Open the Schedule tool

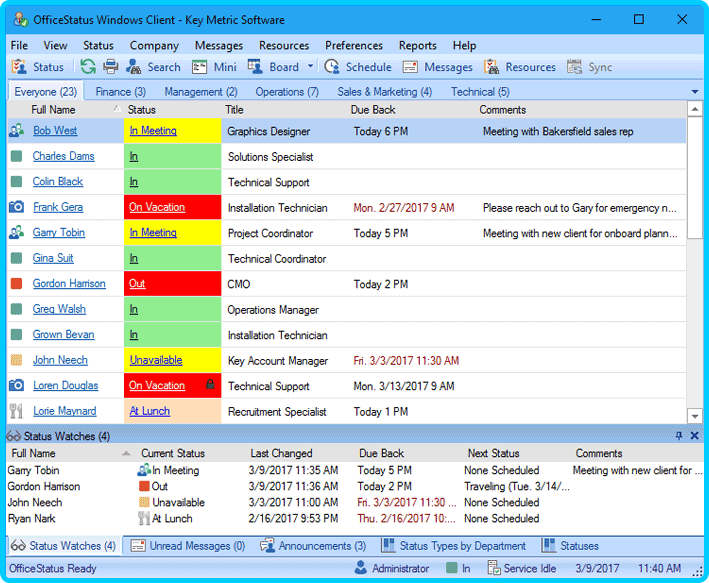point(358,67)
